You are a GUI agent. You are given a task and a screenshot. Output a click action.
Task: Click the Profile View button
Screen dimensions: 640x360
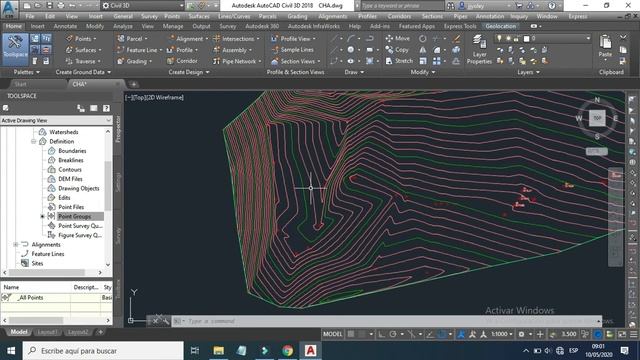(293, 39)
